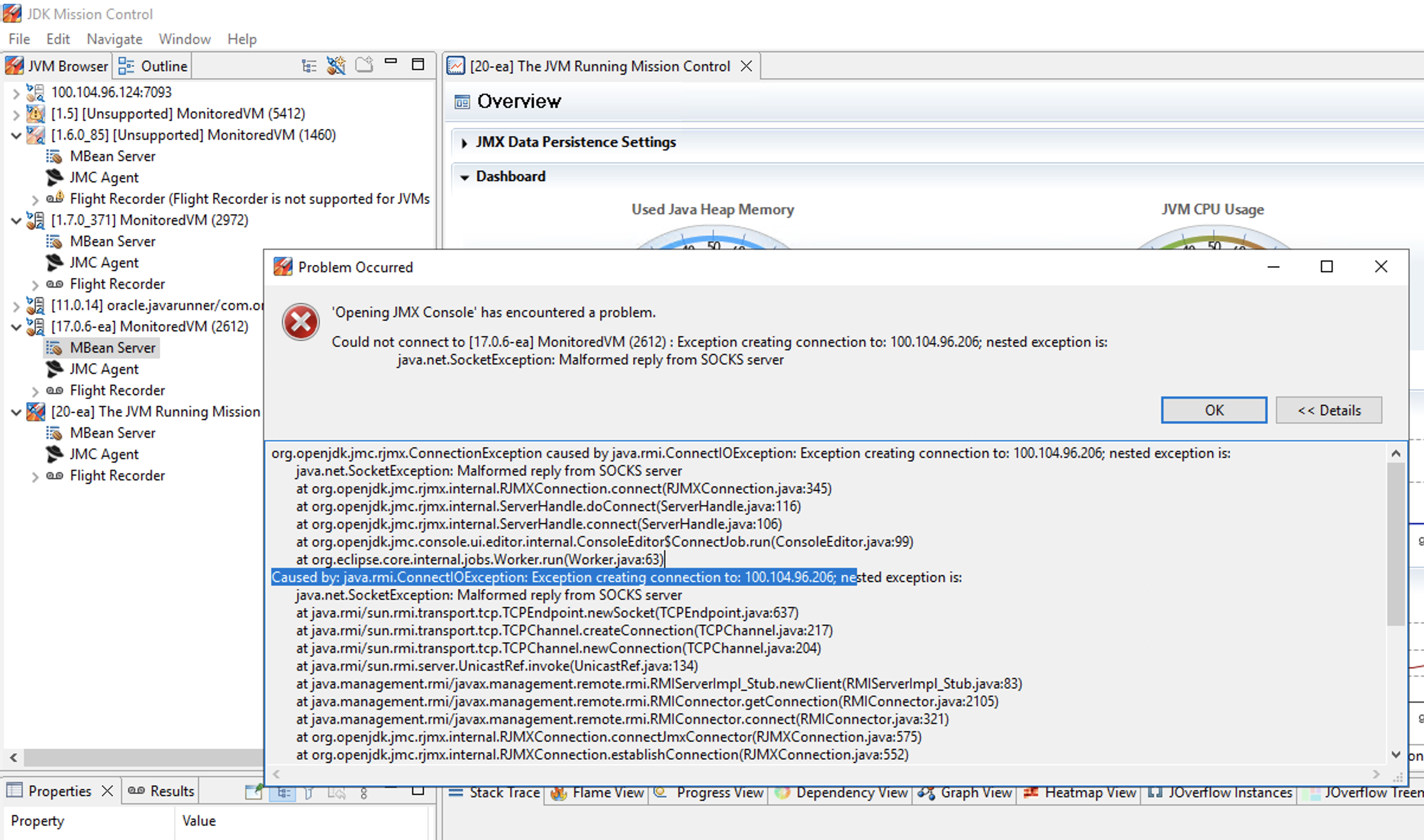Click the red error icon in dialog
The height and width of the screenshot is (840, 1424).
click(301, 322)
